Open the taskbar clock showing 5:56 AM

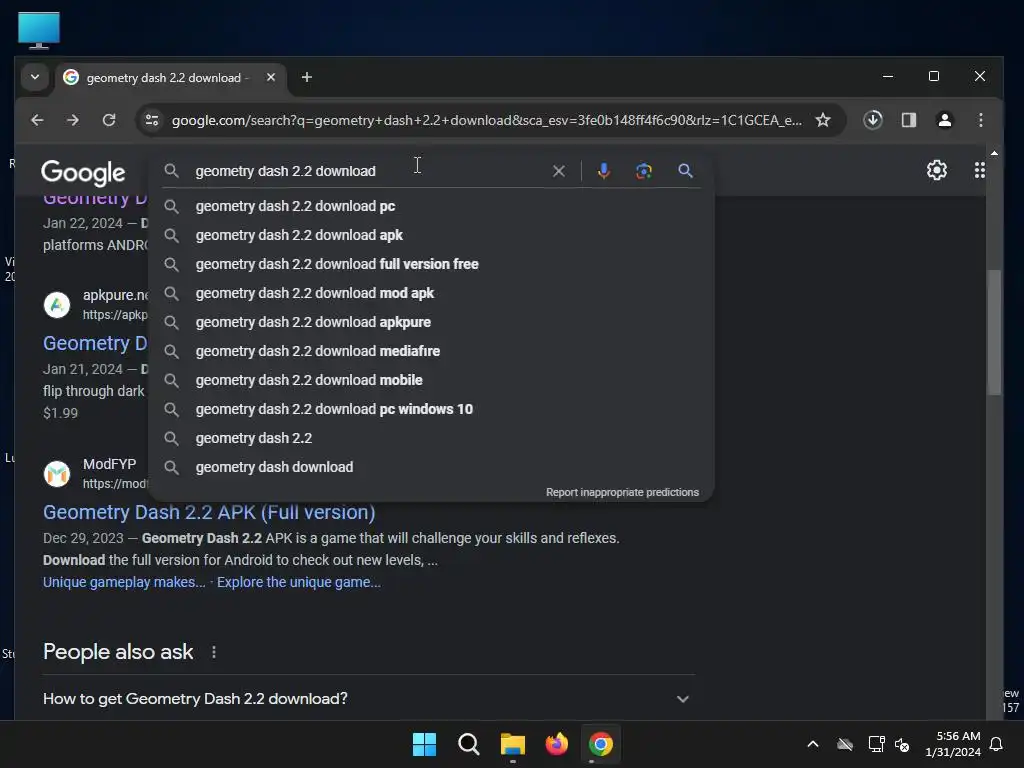tap(953, 744)
